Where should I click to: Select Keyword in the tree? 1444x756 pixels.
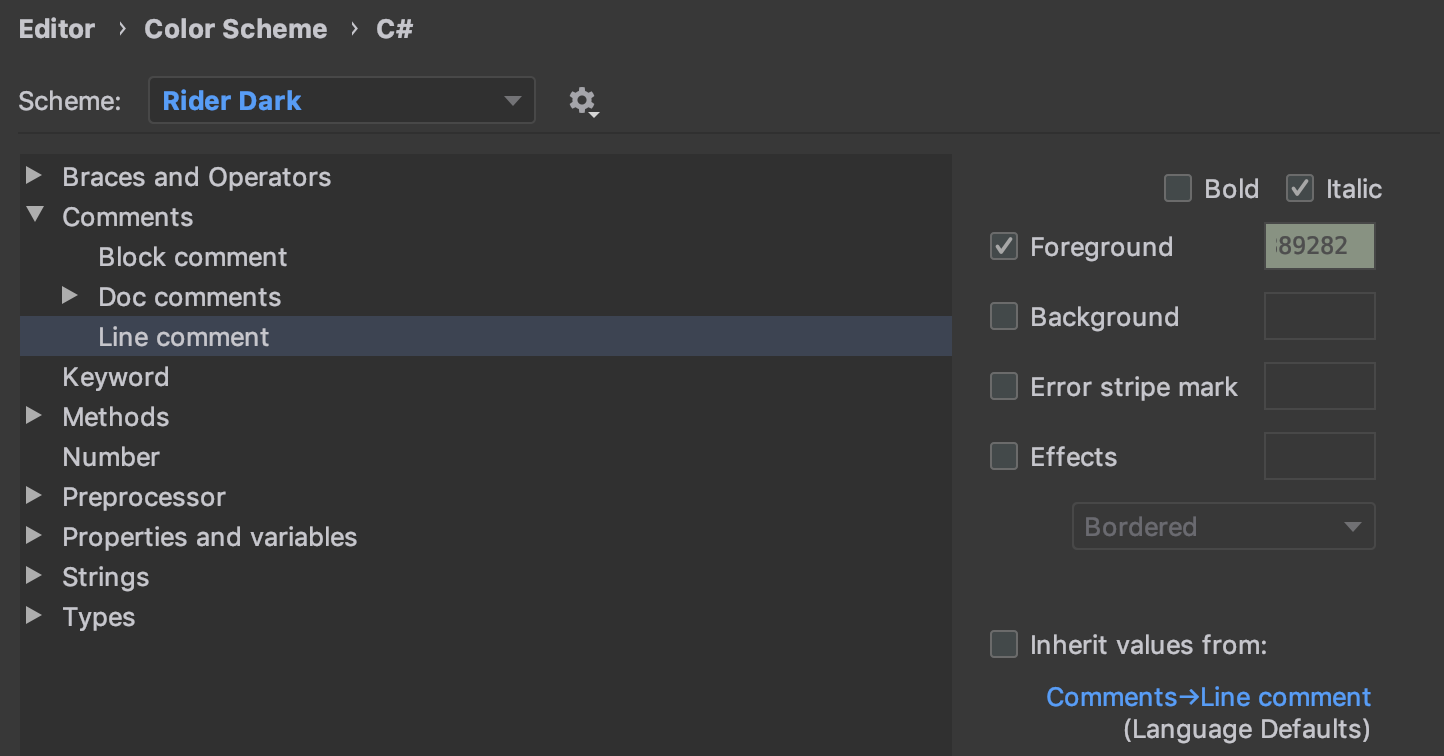click(x=115, y=376)
